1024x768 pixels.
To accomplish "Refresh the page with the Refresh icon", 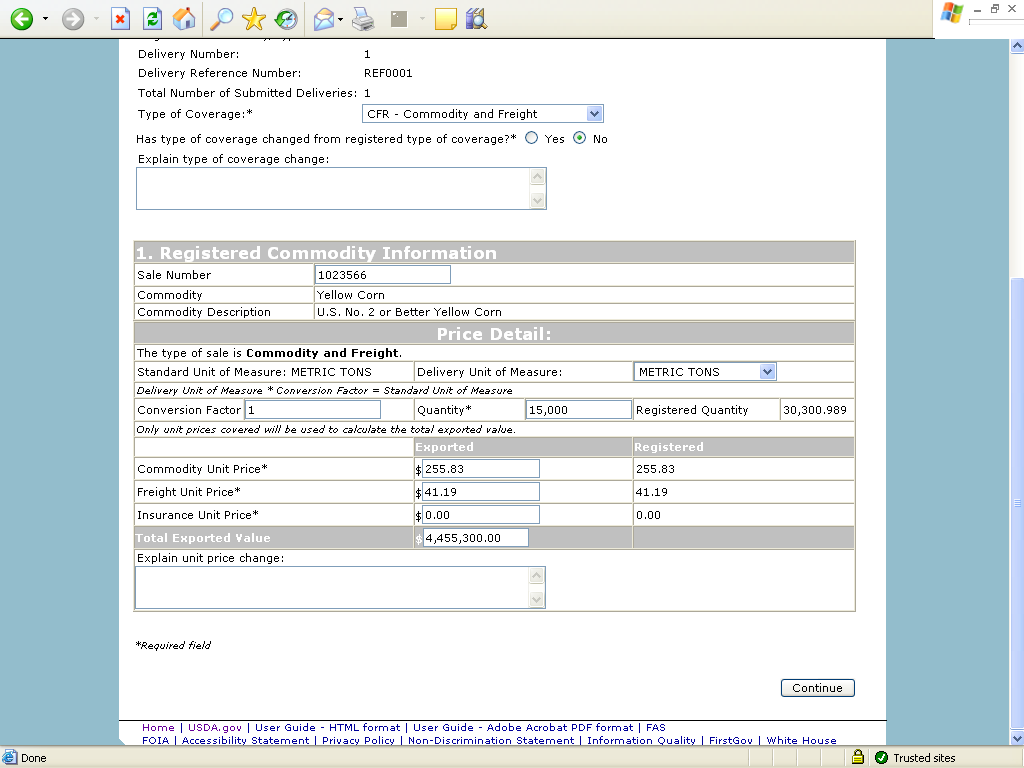I will coord(152,19).
